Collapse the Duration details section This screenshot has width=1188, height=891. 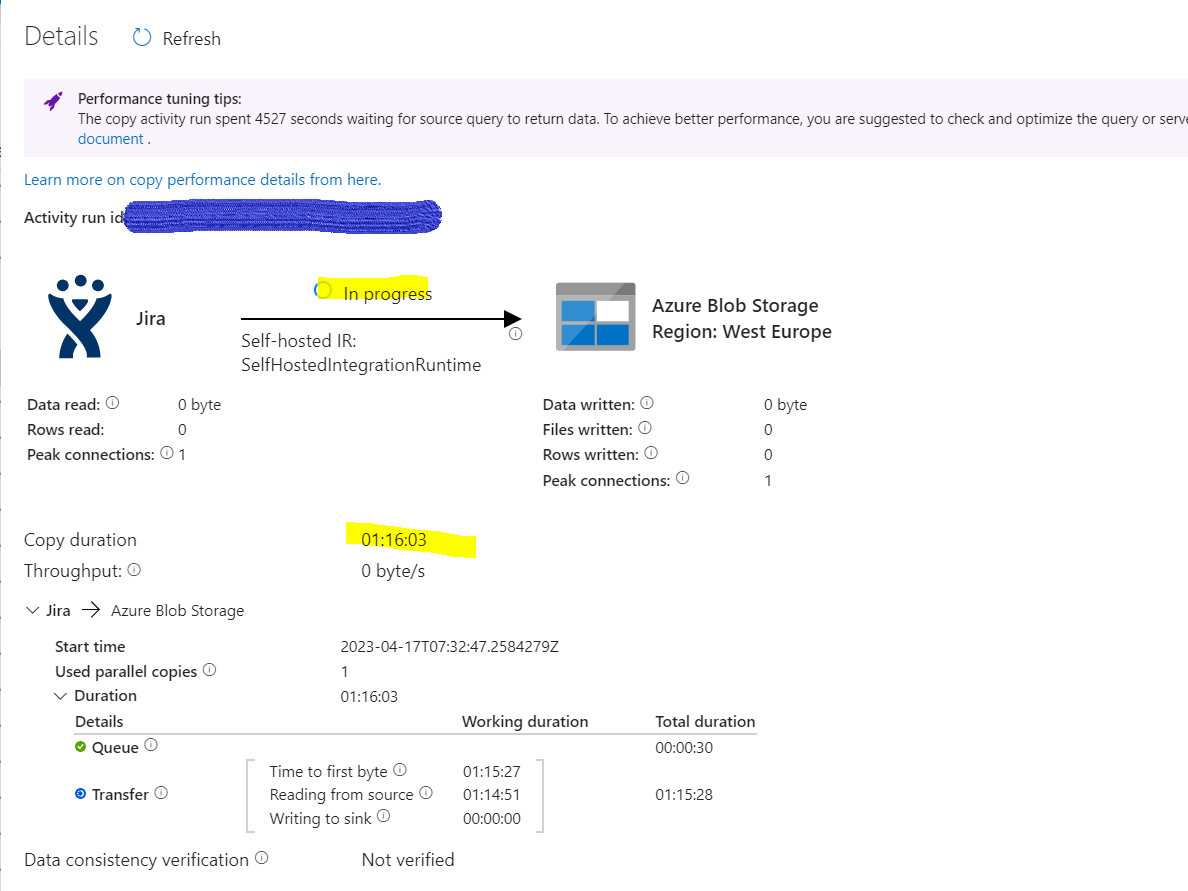pyautogui.click(x=59, y=695)
